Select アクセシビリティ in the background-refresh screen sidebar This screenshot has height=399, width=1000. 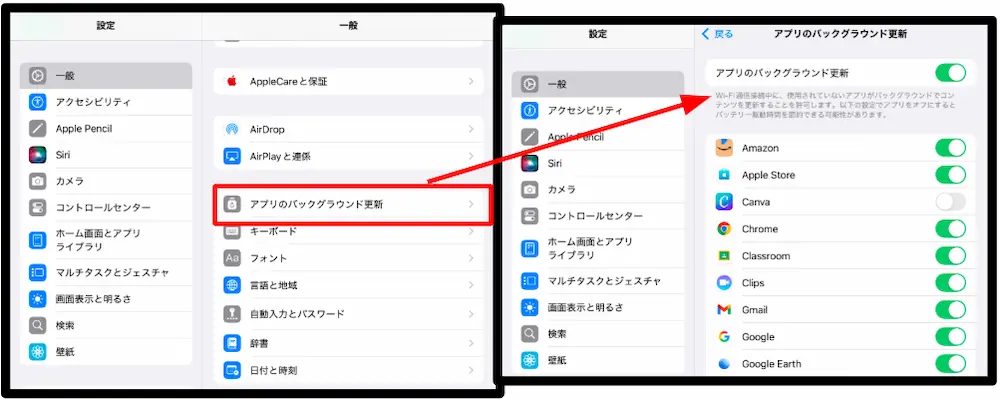point(598,110)
